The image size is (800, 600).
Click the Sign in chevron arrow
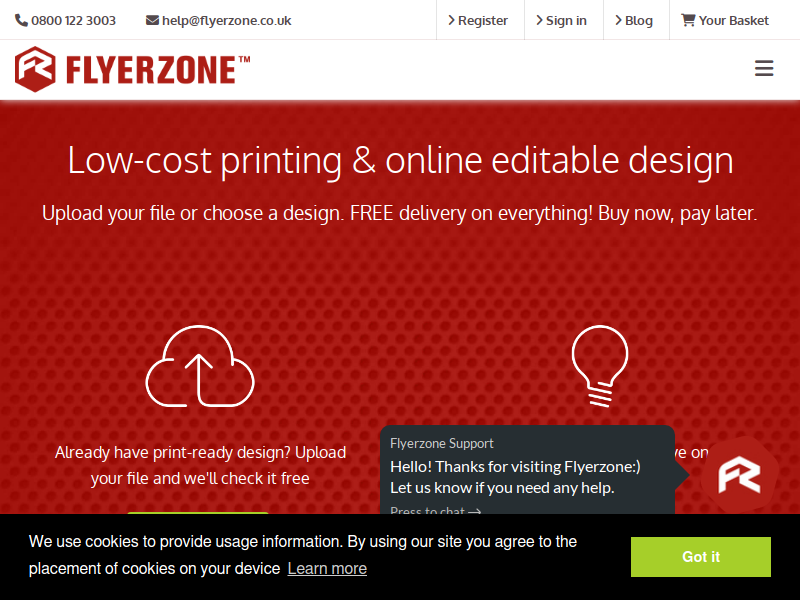[539, 20]
